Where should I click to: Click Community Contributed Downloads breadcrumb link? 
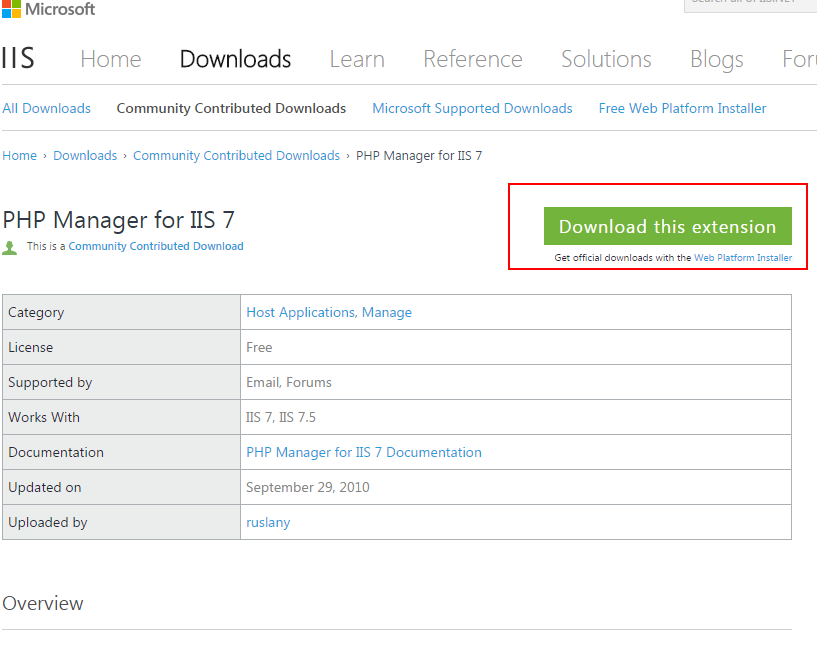(x=236, y=156)
